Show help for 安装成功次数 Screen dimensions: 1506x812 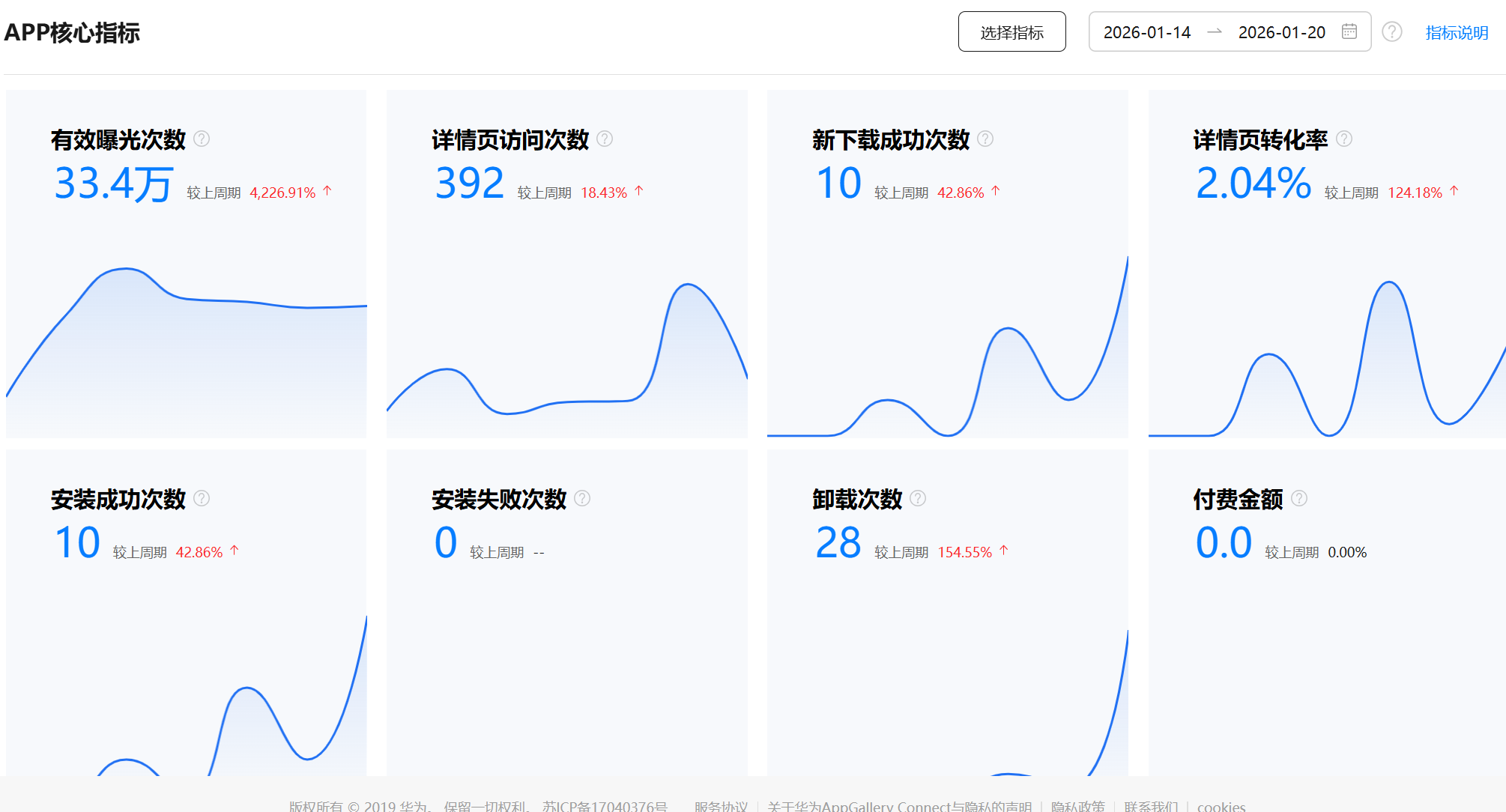(x=202, y=498)
